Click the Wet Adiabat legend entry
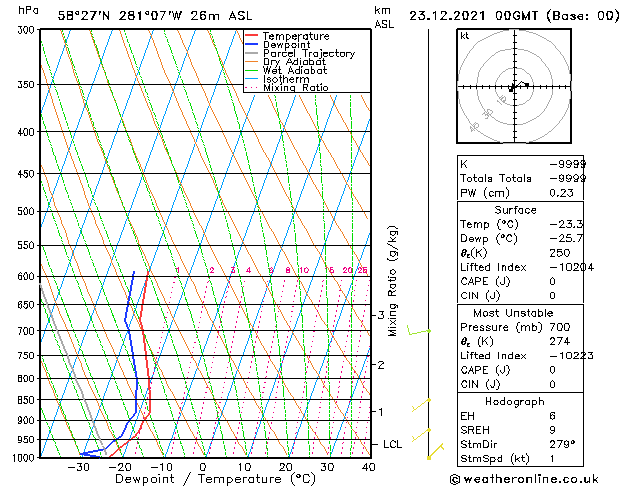Image resolution: width=629 pixels, height=486 pixels. point(296,71)
